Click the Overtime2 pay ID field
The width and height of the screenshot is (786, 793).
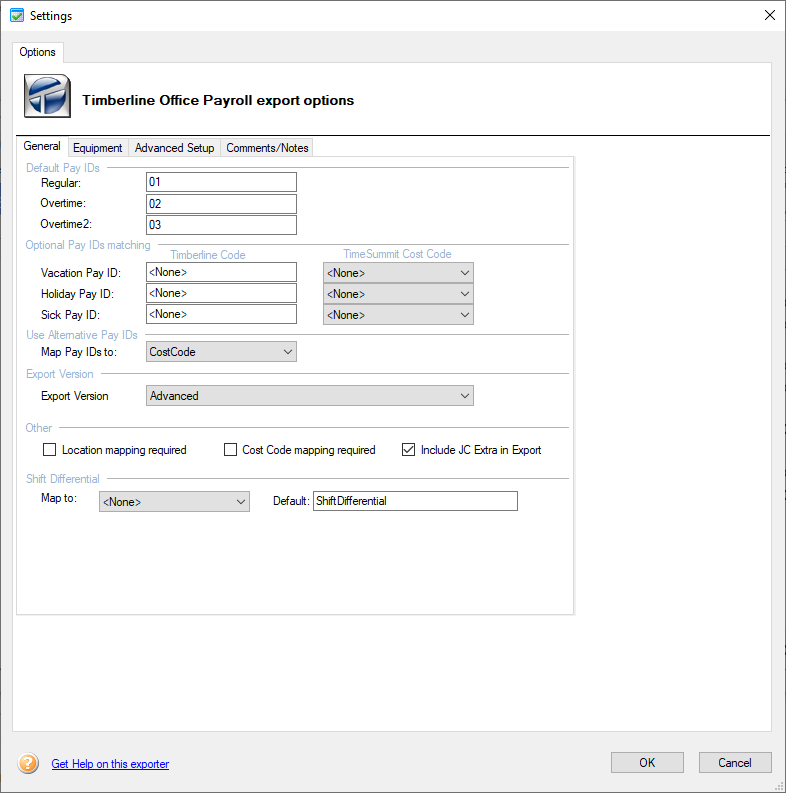221,225
